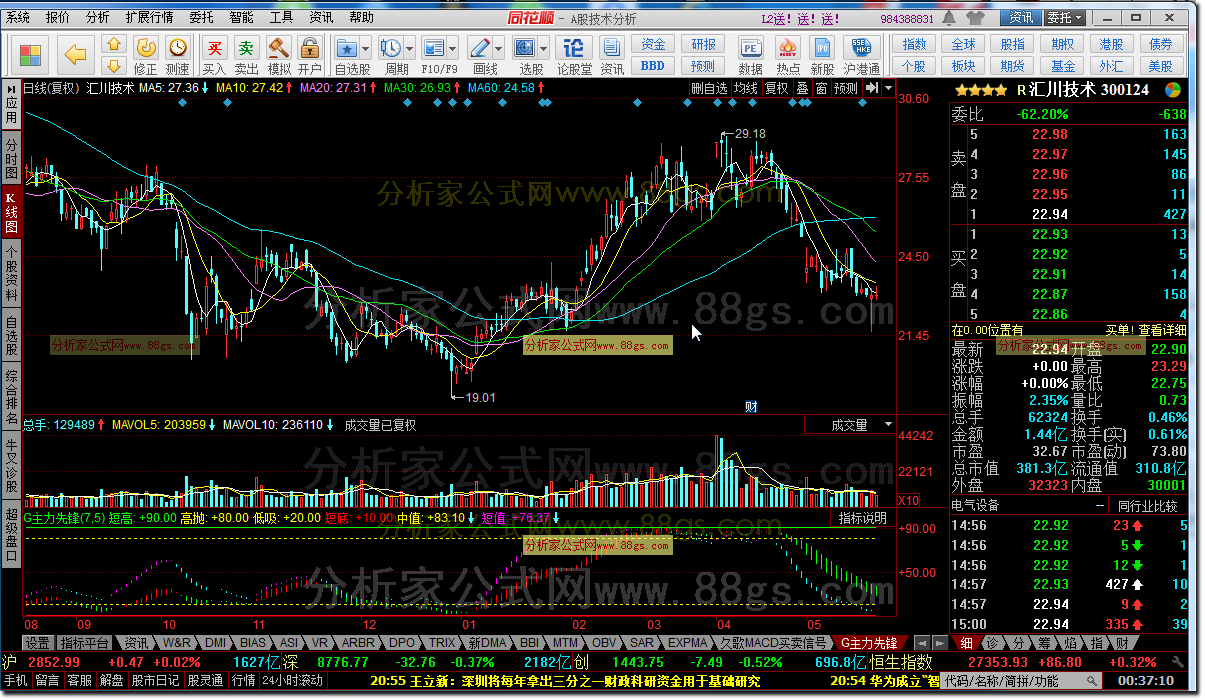Toggle the 叠 overlay button
1205x700 pixels.
802,88
